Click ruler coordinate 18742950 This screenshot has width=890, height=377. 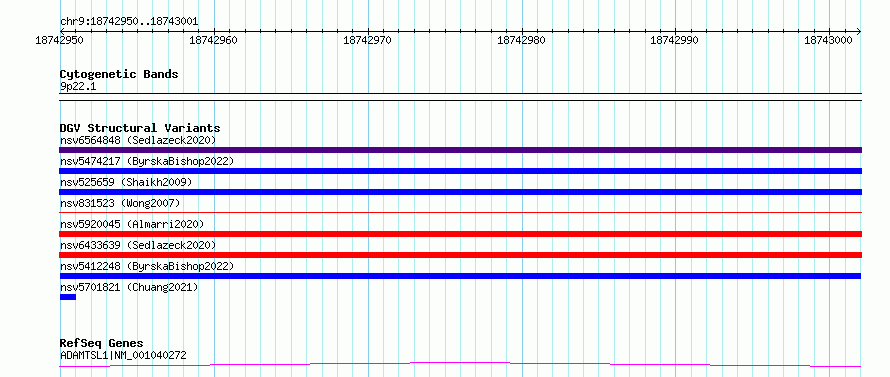click(x=60, y=41)
